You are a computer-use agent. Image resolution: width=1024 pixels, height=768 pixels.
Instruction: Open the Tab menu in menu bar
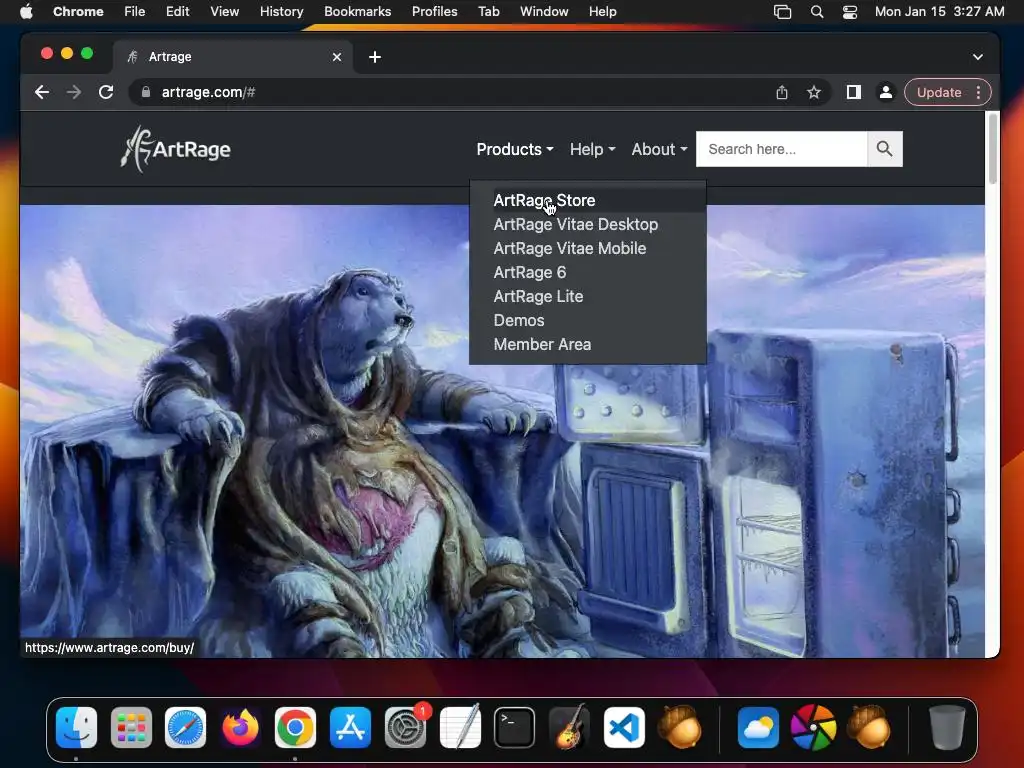(x=488, y=12)
